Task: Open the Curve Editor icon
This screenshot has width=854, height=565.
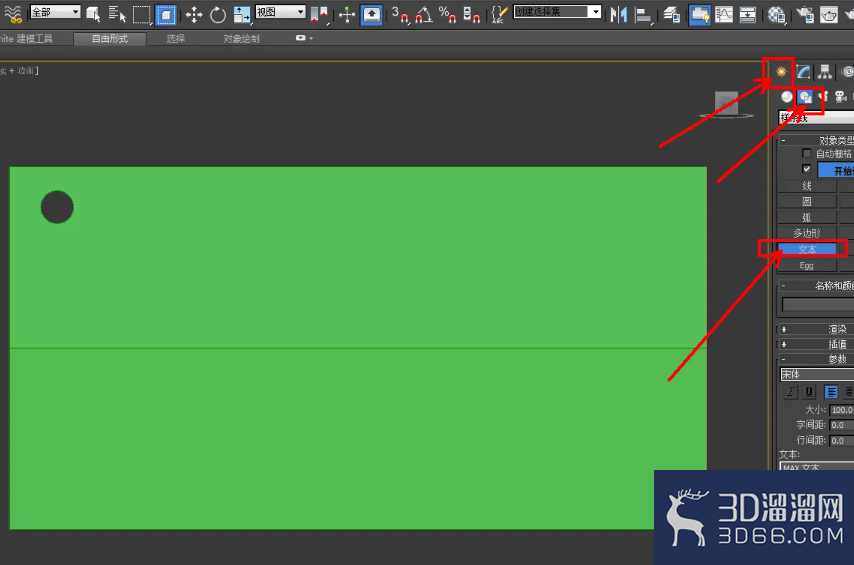Action: coord(724,15)
